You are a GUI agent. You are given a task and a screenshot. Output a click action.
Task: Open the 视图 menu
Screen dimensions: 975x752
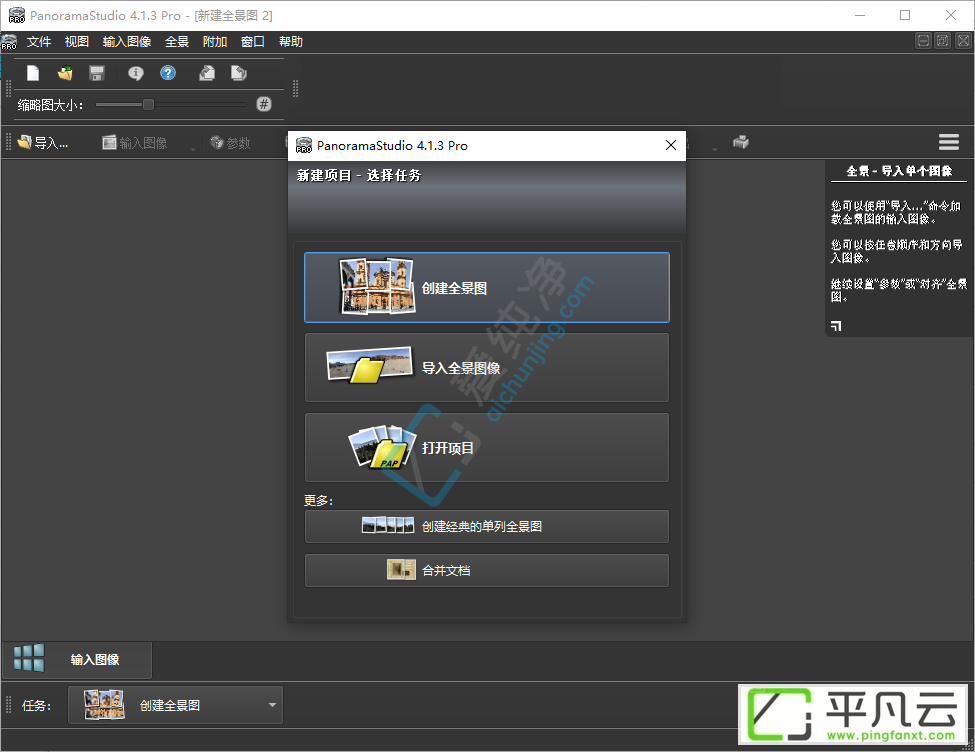click(76, 42)
